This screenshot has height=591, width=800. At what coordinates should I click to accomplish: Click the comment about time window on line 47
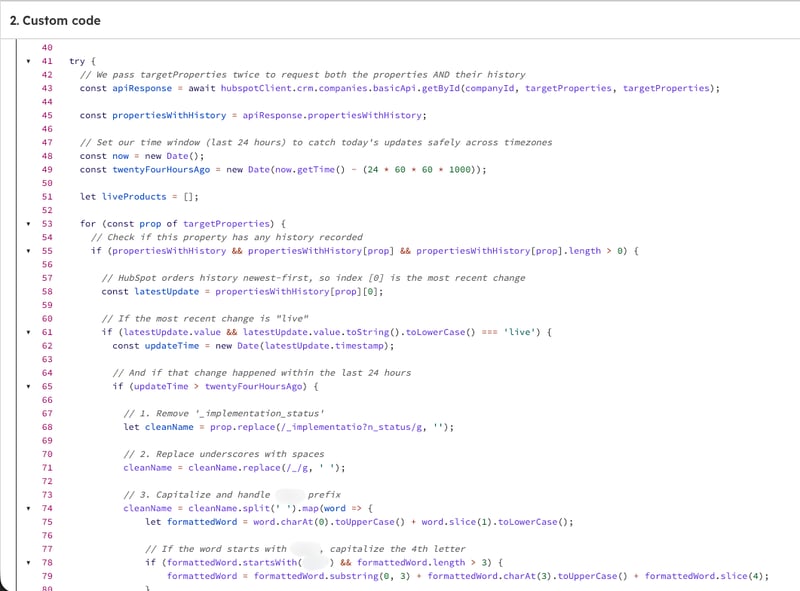pyautogui.click(x=316, y=142)
